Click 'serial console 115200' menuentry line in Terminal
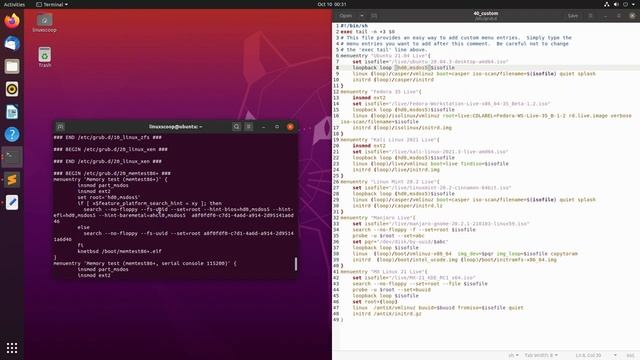 [x=145, y=263]
